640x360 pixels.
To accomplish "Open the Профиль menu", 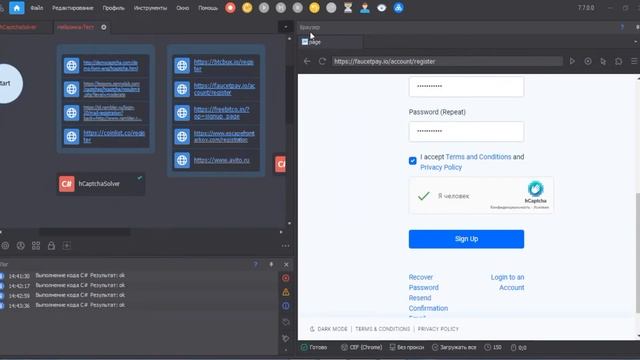I will coord(113,8).
